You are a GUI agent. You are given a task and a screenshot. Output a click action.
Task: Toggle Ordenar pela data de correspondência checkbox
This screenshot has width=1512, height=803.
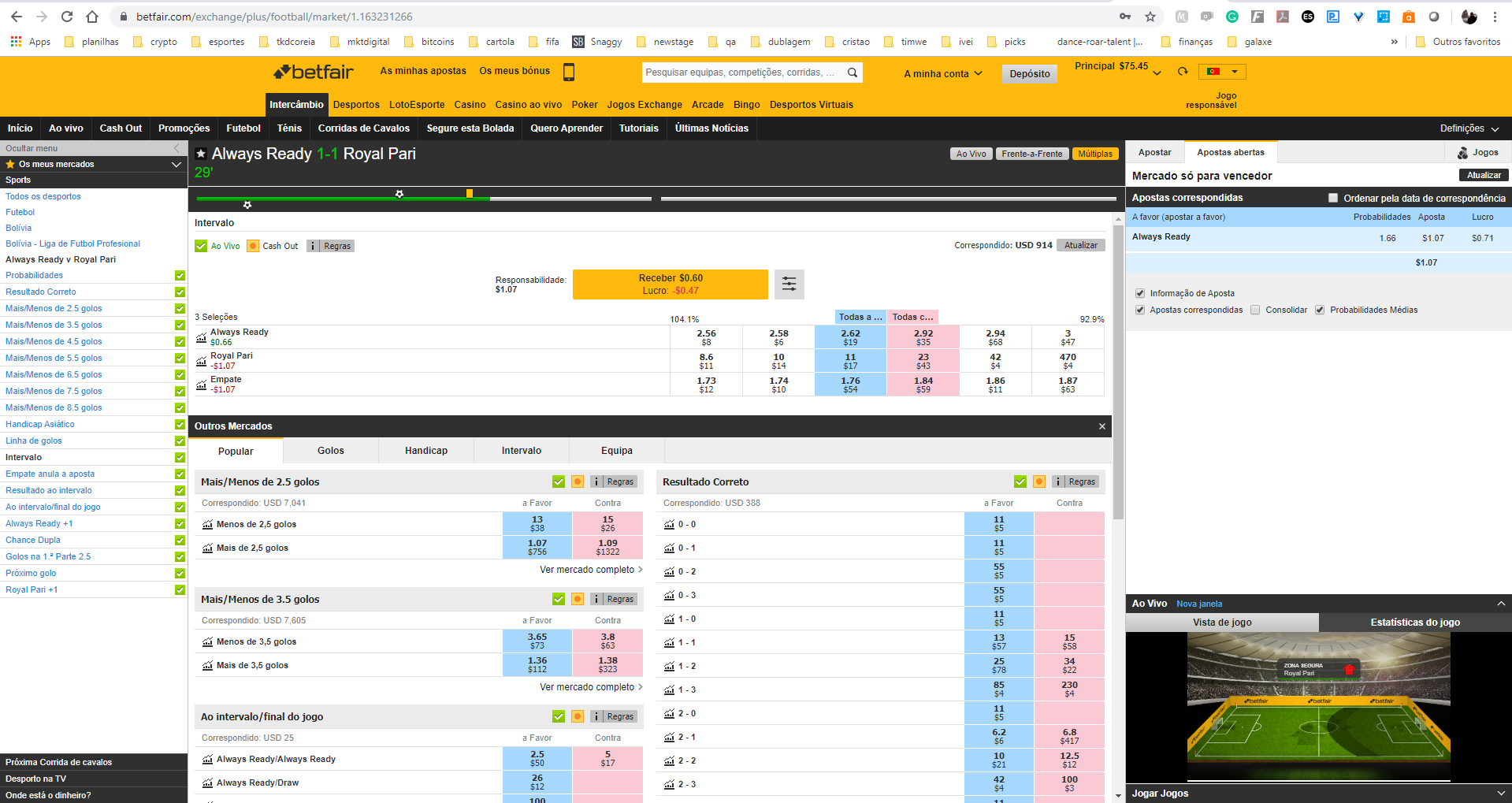click(x=1333, y=198)
